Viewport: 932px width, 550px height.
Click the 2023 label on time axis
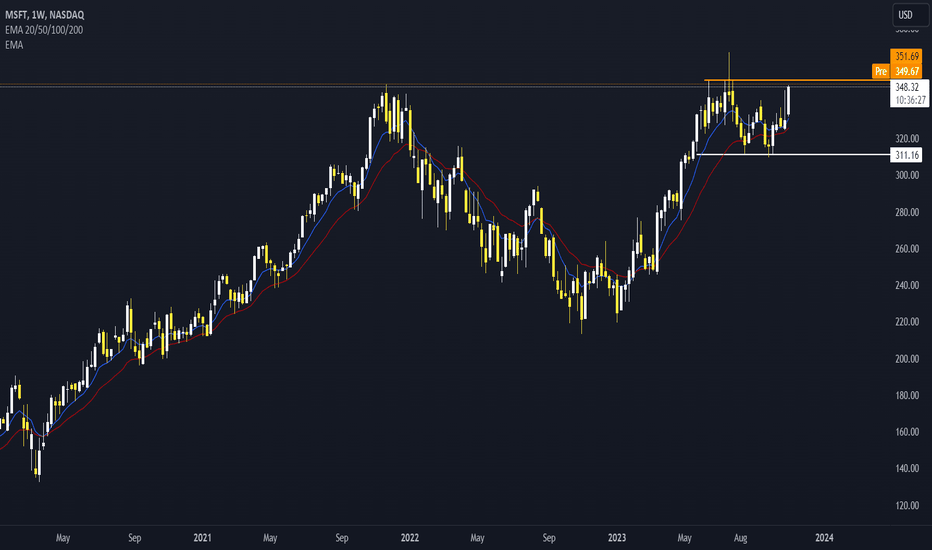tap(617, 538)
